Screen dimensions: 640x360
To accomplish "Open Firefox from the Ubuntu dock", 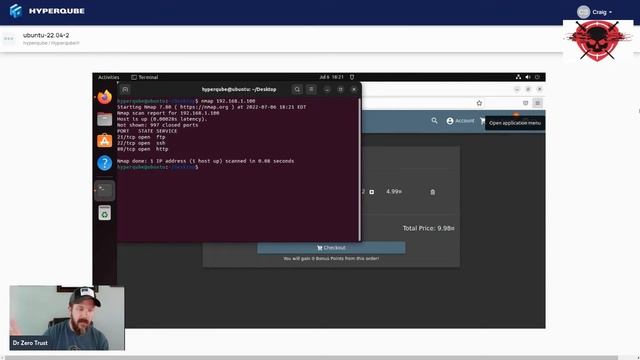I will [105, 97].
